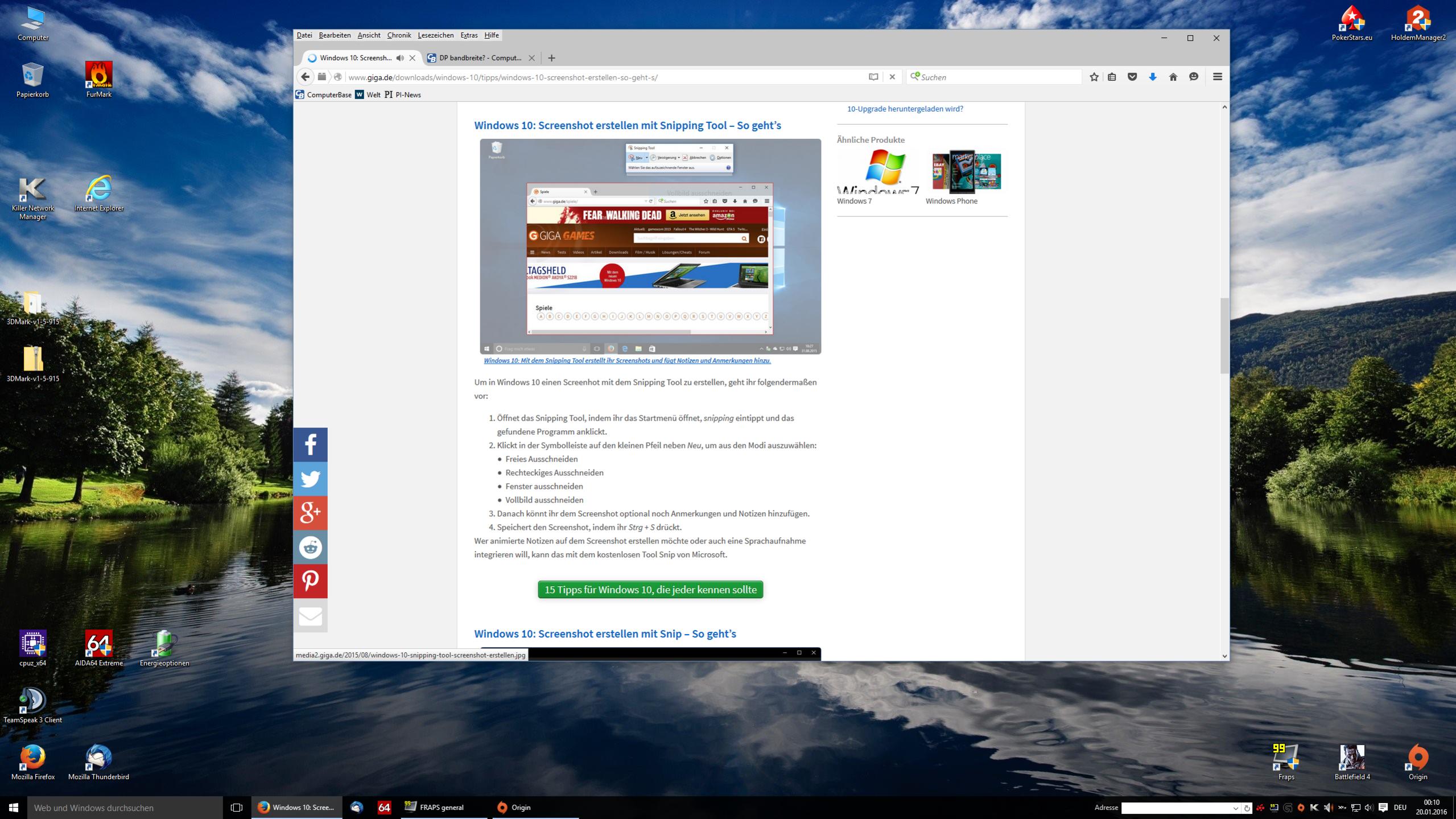Pin the article on Pinterest
The height and width of the screenshot is (819, 1456).
click(x=310, y=581)
